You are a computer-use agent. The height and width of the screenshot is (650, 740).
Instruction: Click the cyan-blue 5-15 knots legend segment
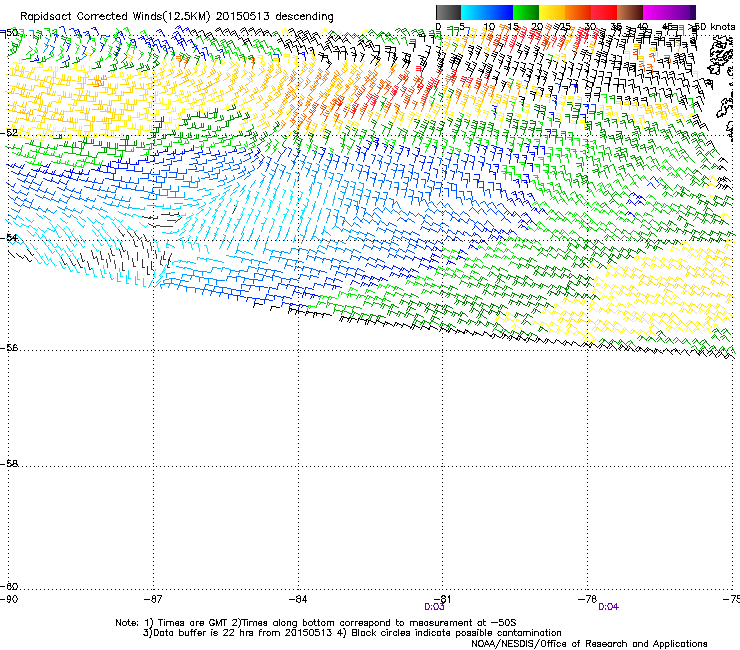[487, 12]
